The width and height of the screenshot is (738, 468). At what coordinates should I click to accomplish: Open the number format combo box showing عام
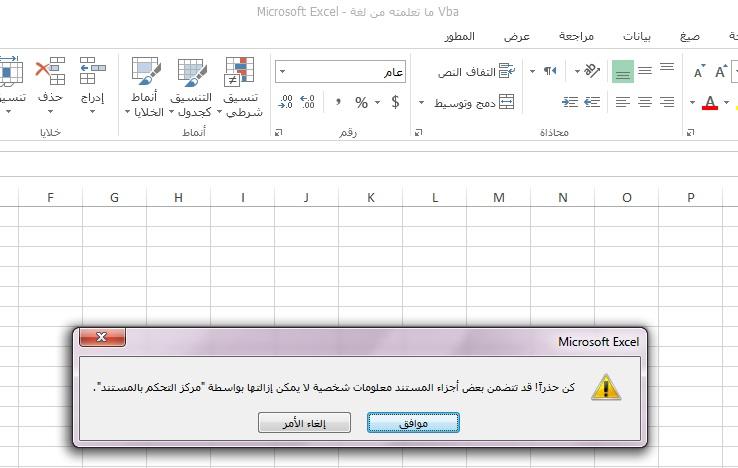(x=340, y=72)
